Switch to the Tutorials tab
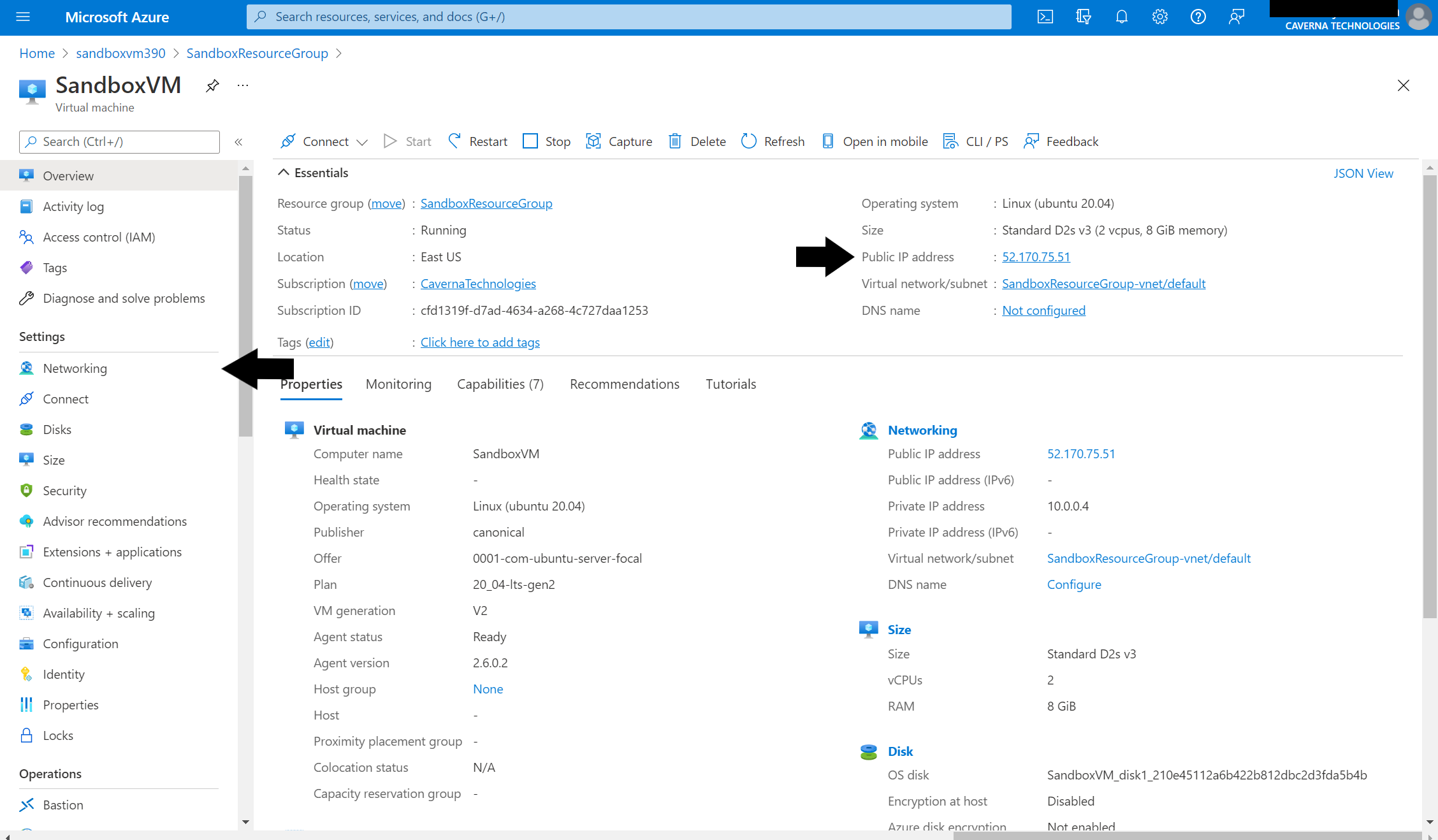 pos(730,384)
